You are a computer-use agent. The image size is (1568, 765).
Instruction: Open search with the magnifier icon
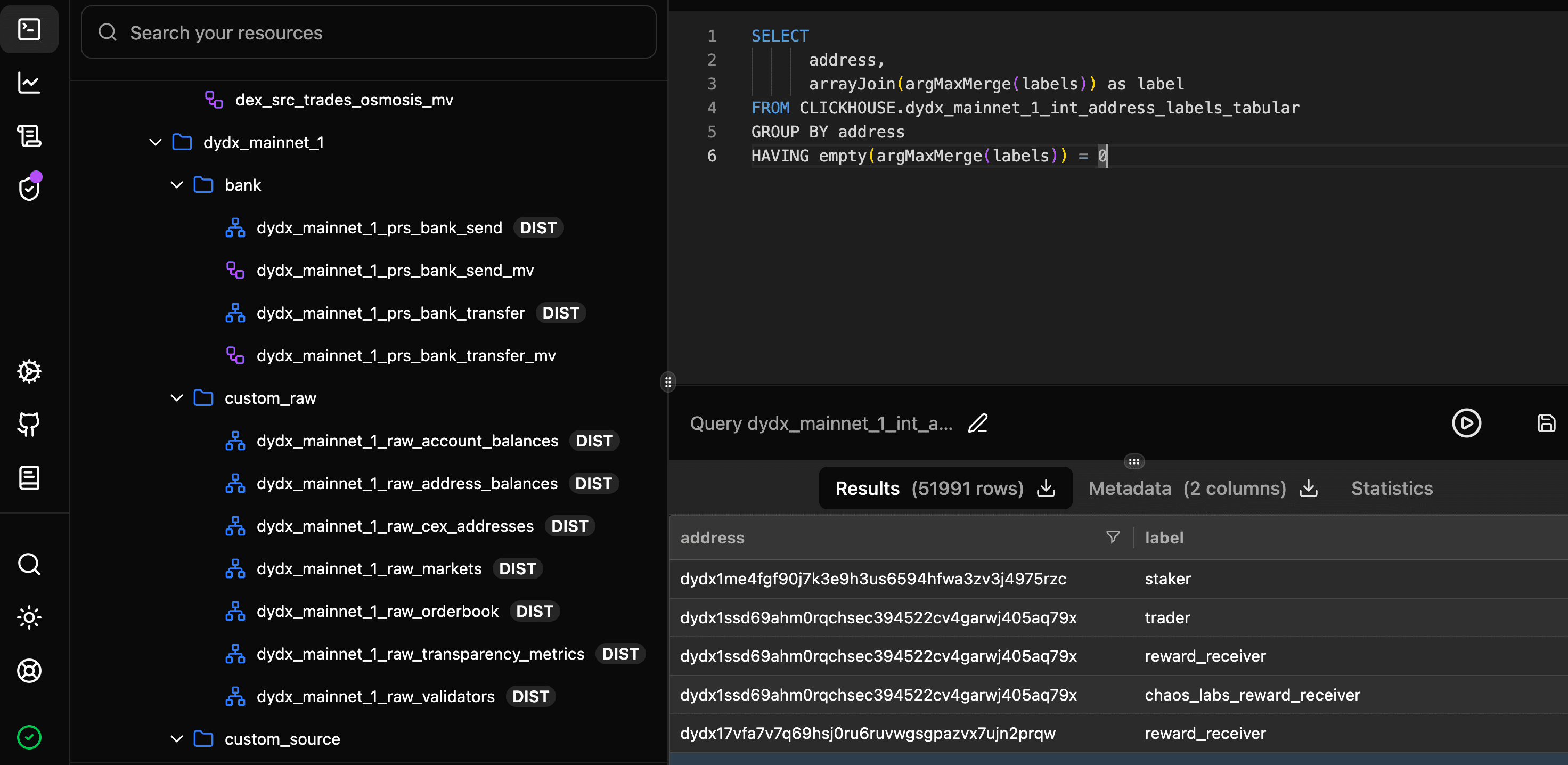(29, 565)
